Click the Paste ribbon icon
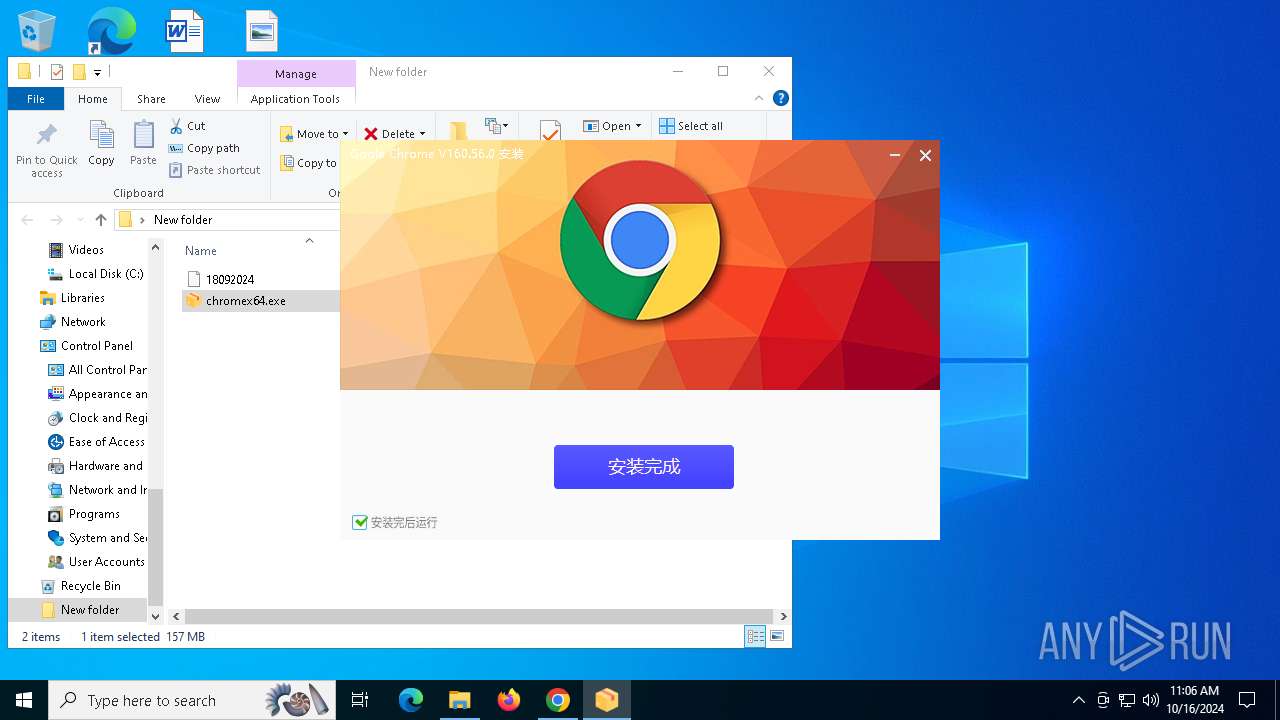The height and width of the screenshot is (720, 1280). coord(144,143)
